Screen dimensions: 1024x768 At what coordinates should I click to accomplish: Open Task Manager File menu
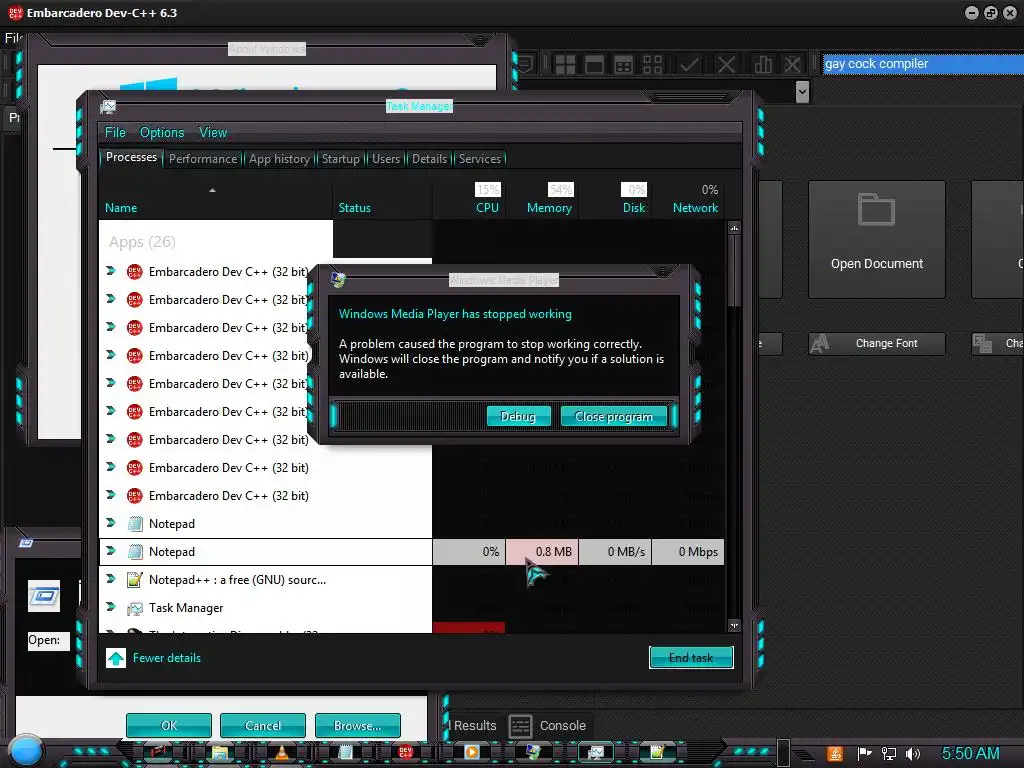(115, 133)
